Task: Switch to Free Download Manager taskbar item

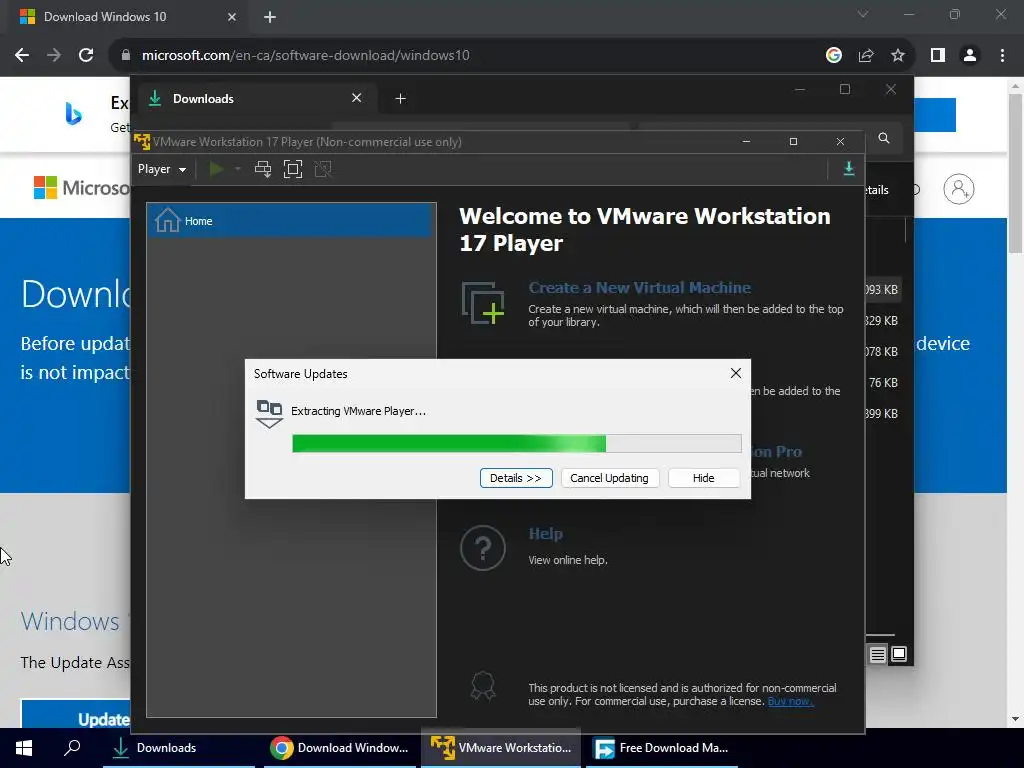Action: 662,748
